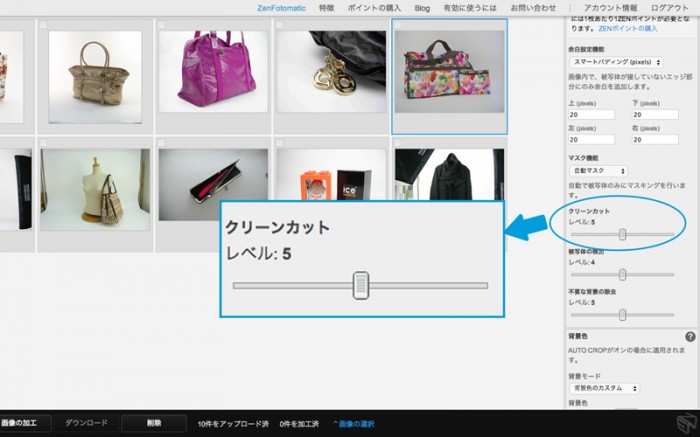
Task: Click the クリーンカット level slider handle
Action: 623,234
